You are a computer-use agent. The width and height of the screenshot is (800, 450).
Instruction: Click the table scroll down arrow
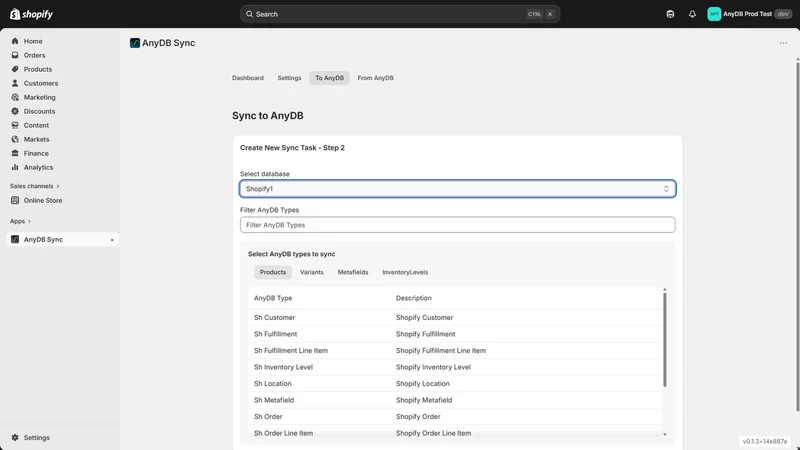point(665,434)
